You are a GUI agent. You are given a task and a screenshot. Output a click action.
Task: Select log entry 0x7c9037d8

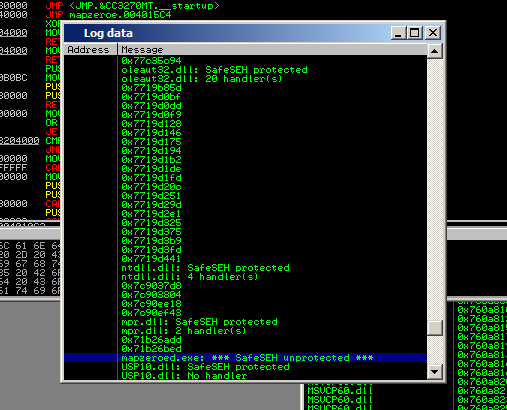pyautogui.click(x=151, y=286)
